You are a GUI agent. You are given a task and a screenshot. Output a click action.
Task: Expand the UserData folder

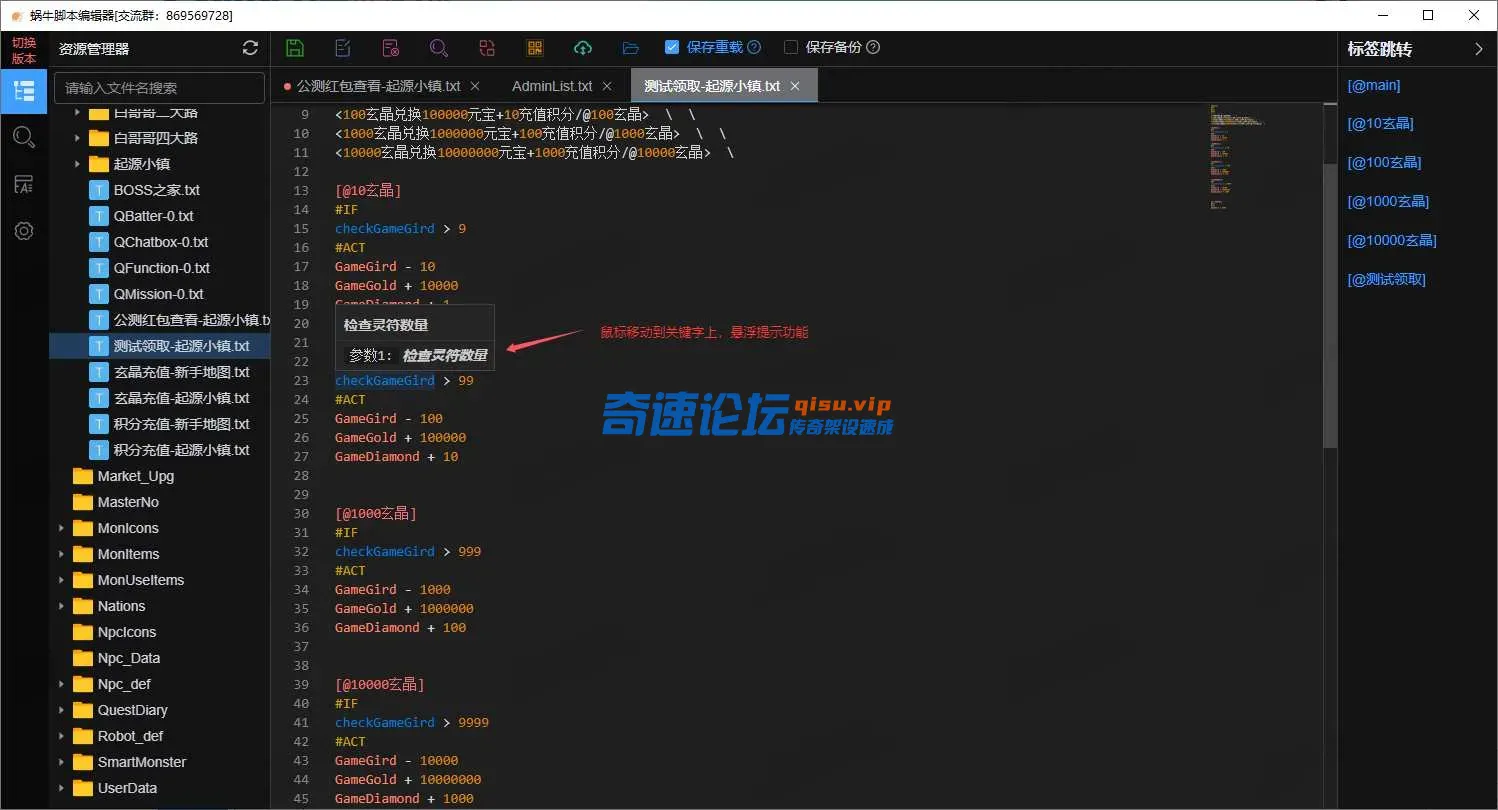[x=62, y=788]
